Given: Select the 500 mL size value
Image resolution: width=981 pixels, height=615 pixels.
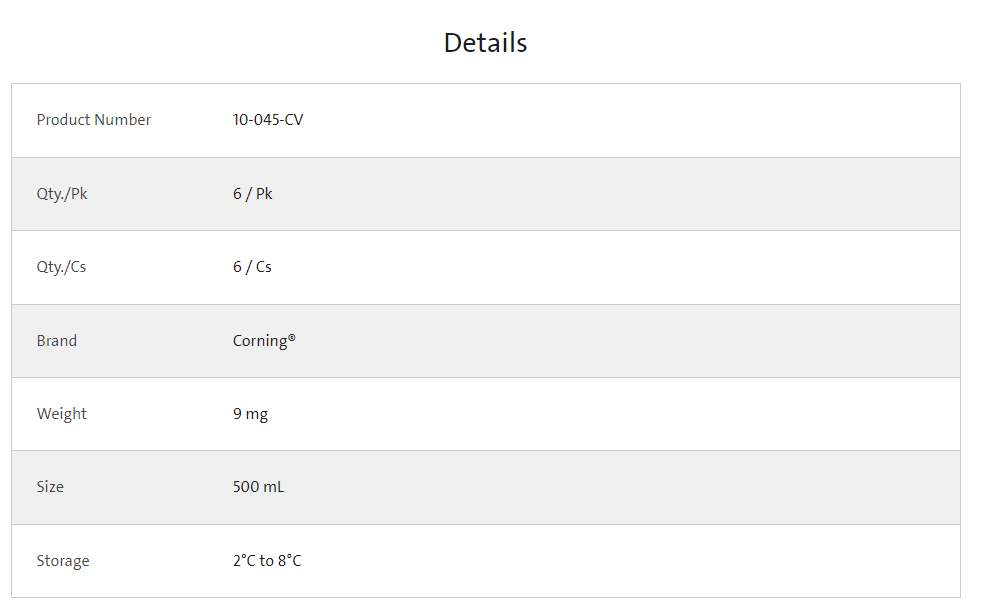Looking at the screenshot, I should (x=258, y=487).
